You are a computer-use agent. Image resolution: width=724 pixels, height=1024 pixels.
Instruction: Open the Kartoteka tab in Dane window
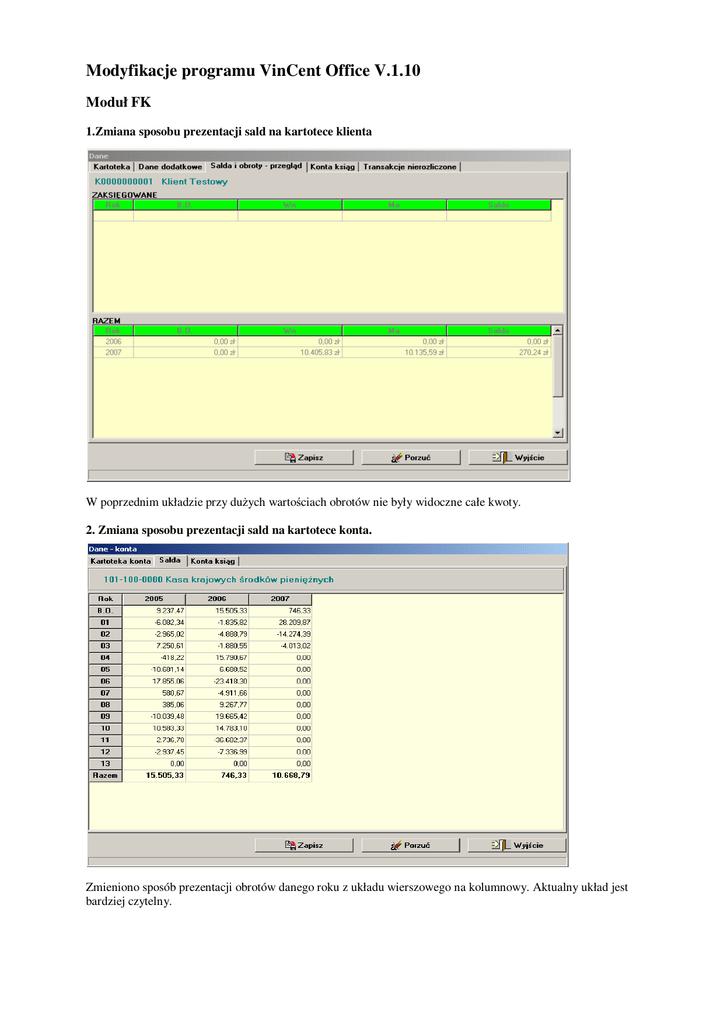[x=112, y=167]
